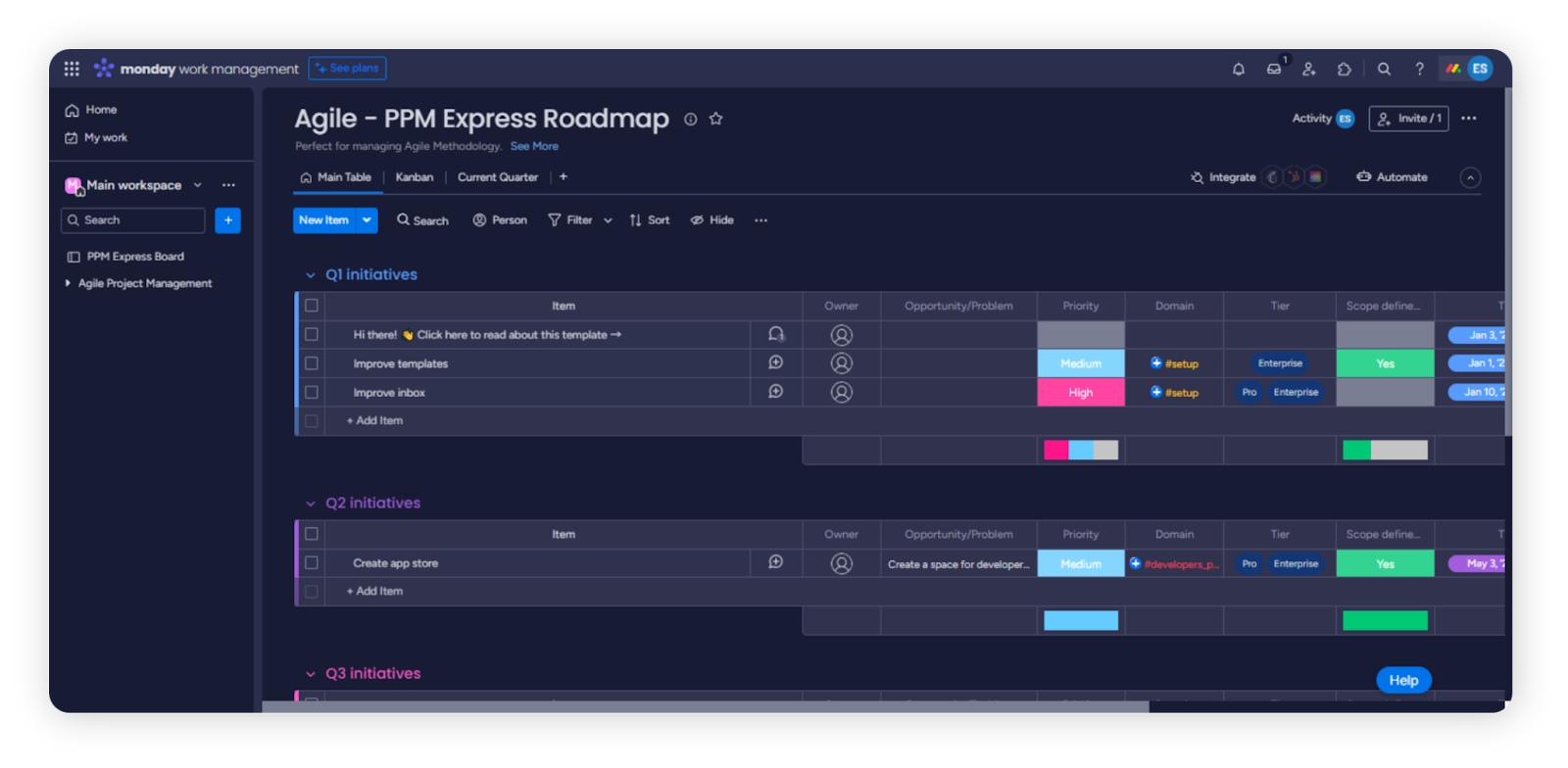
Task: Open the global search magnifier icon
Action: tap(1384, 69)
